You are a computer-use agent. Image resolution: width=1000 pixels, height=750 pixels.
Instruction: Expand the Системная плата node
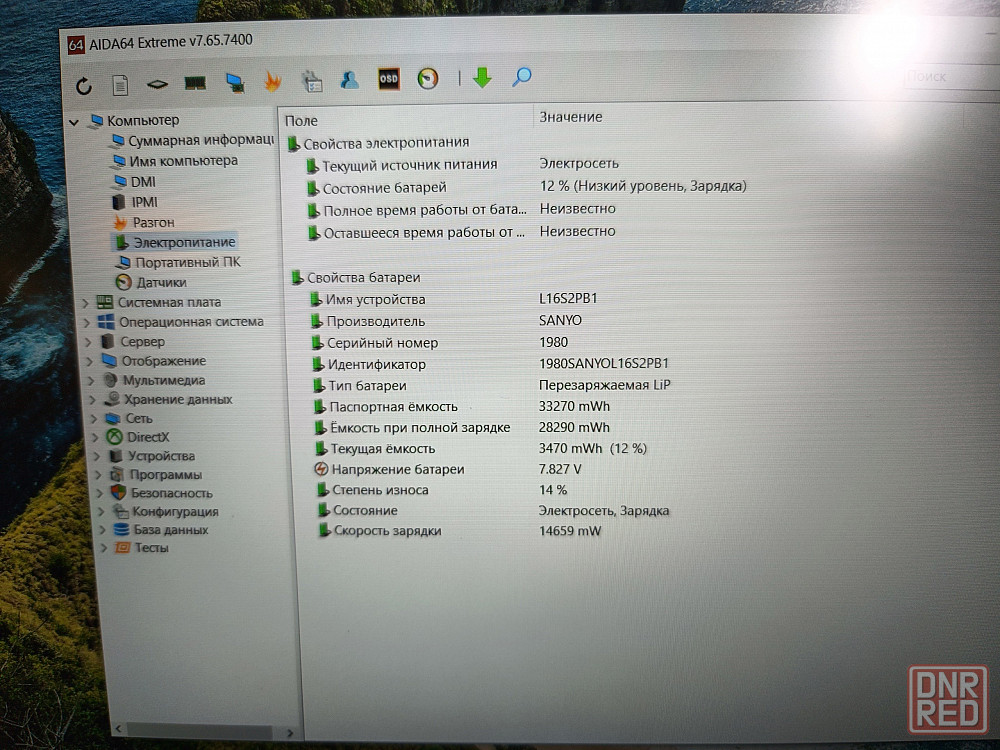coord(85,303)
